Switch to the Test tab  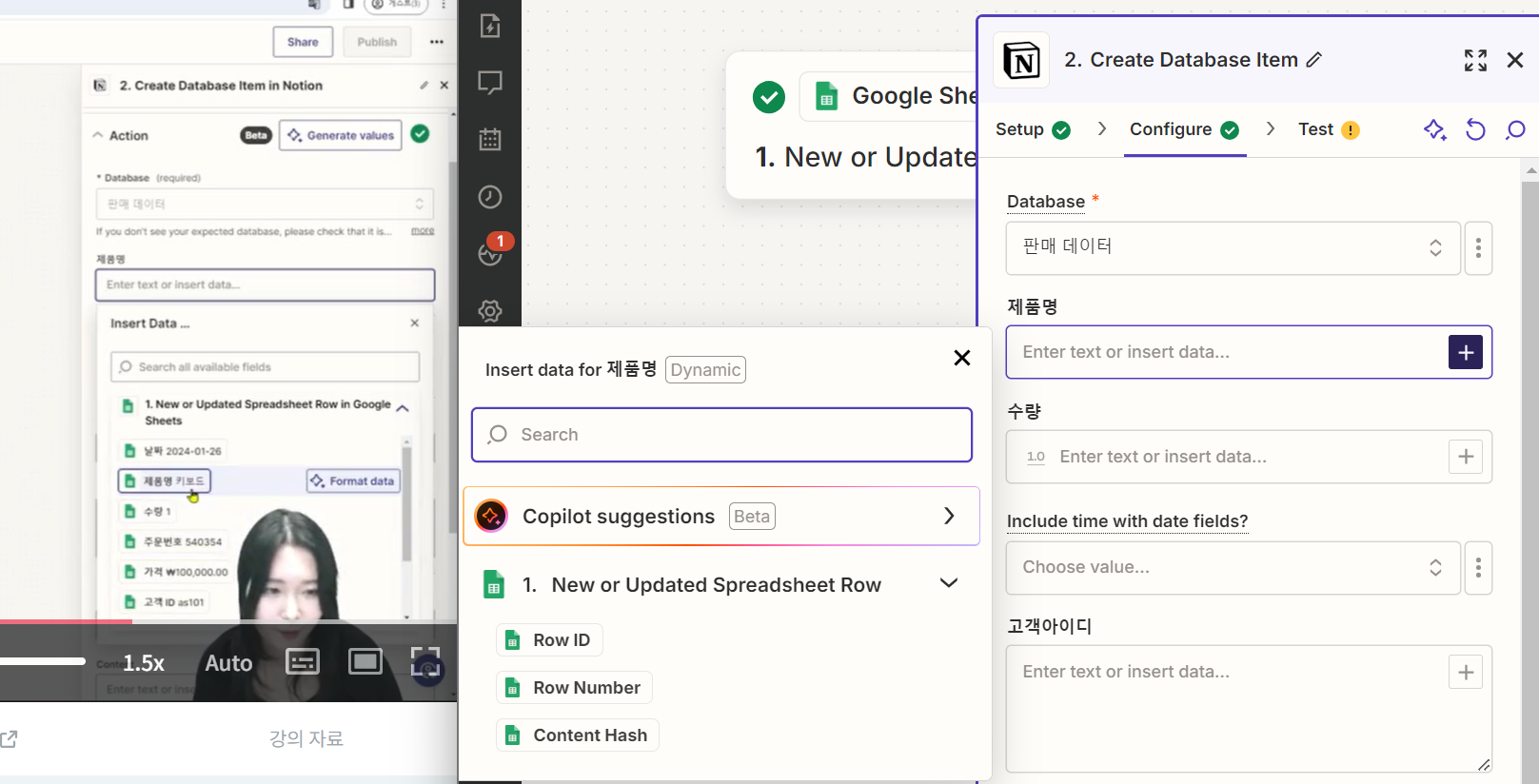coord(1329,129)
